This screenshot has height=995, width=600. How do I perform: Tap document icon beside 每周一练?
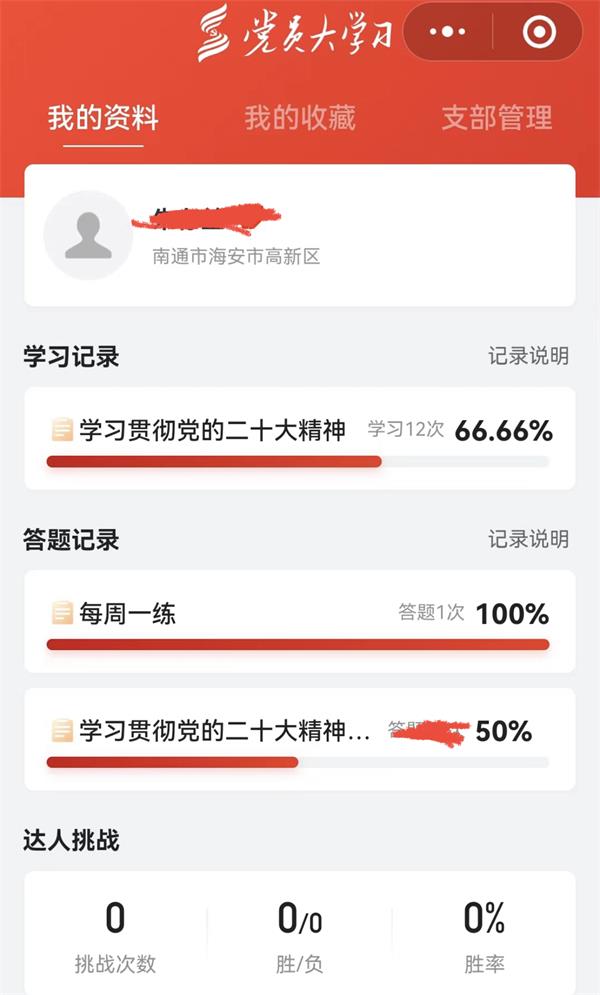tap(62, 613)
